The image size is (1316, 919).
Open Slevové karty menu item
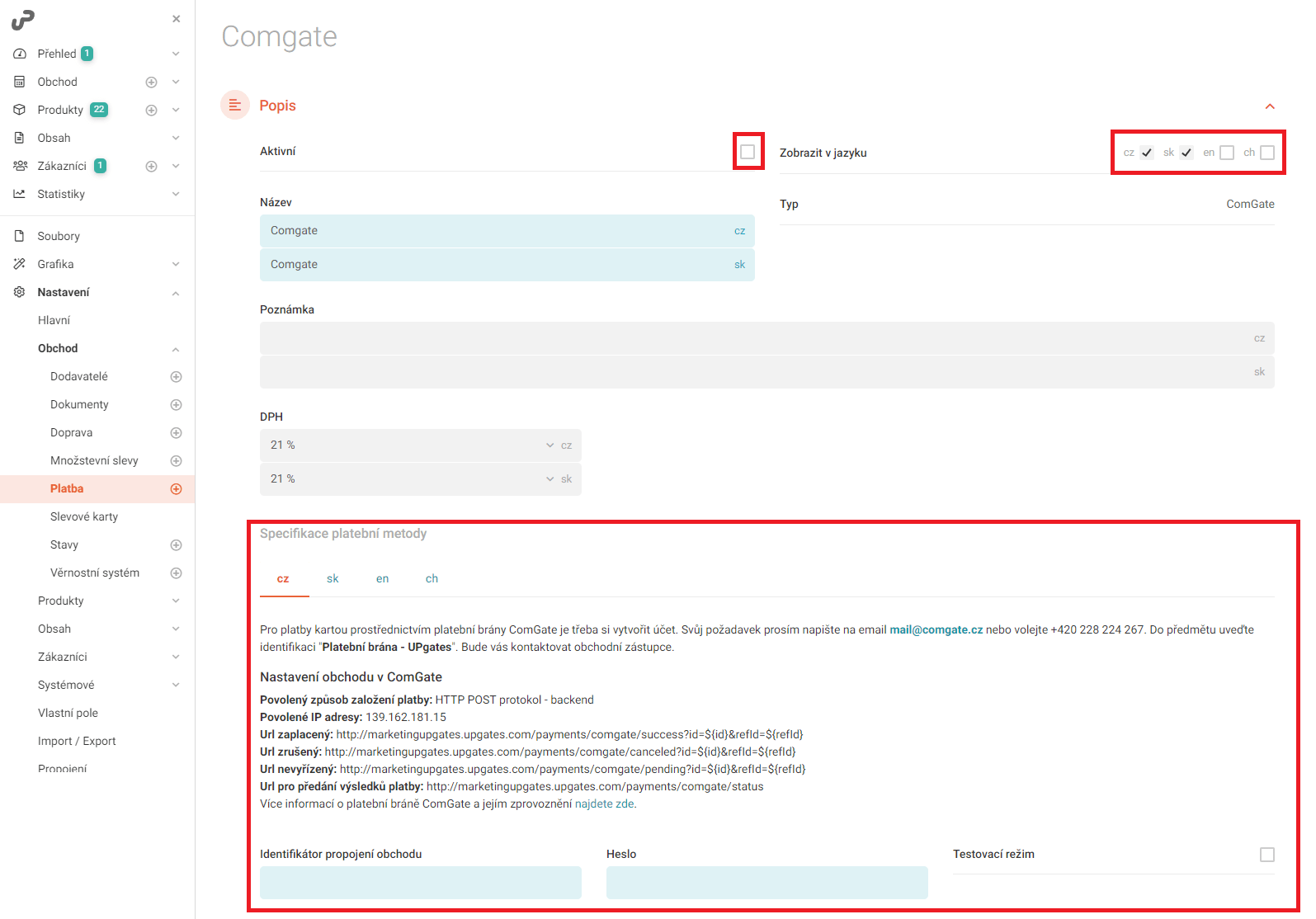[84, 516]
